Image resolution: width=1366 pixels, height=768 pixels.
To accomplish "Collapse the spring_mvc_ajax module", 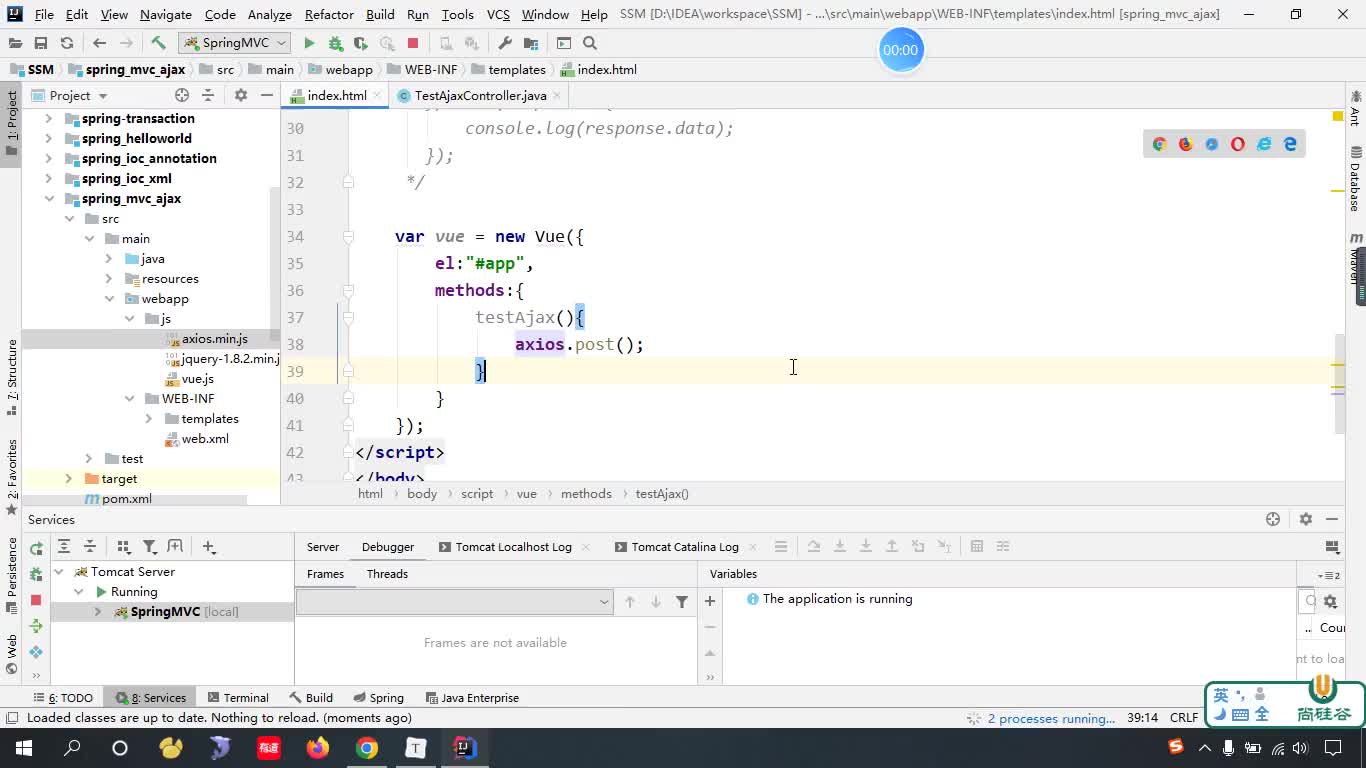I will 49,198.
